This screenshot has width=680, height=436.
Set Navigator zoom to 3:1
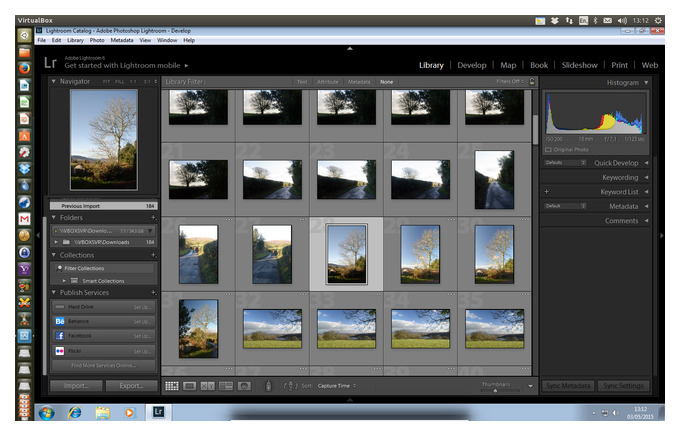(147, 82)
